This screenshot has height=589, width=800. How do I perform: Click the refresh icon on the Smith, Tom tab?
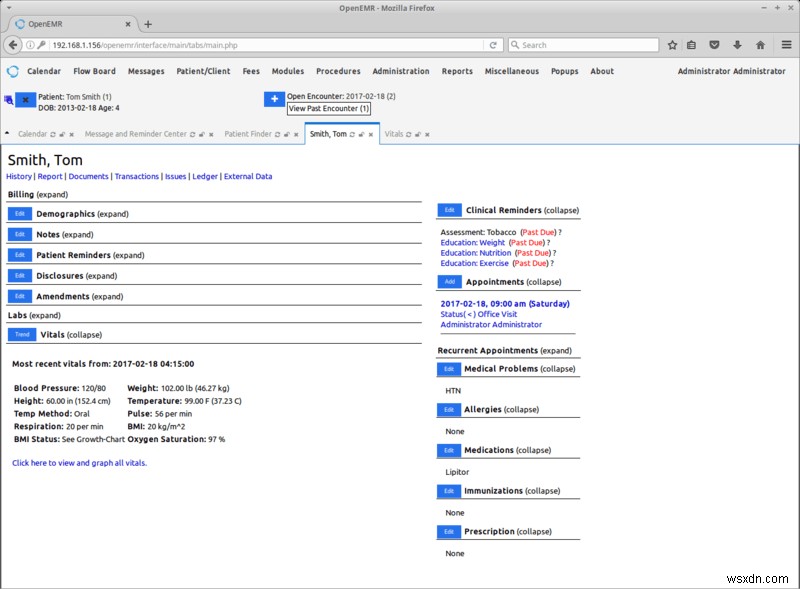pos(351,133)
